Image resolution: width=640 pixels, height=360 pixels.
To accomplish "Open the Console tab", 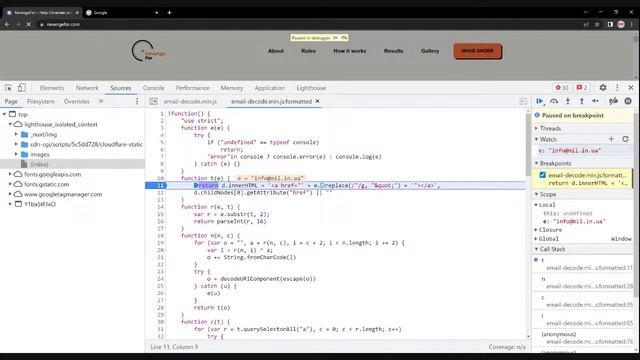I will [x=153, y=88].
